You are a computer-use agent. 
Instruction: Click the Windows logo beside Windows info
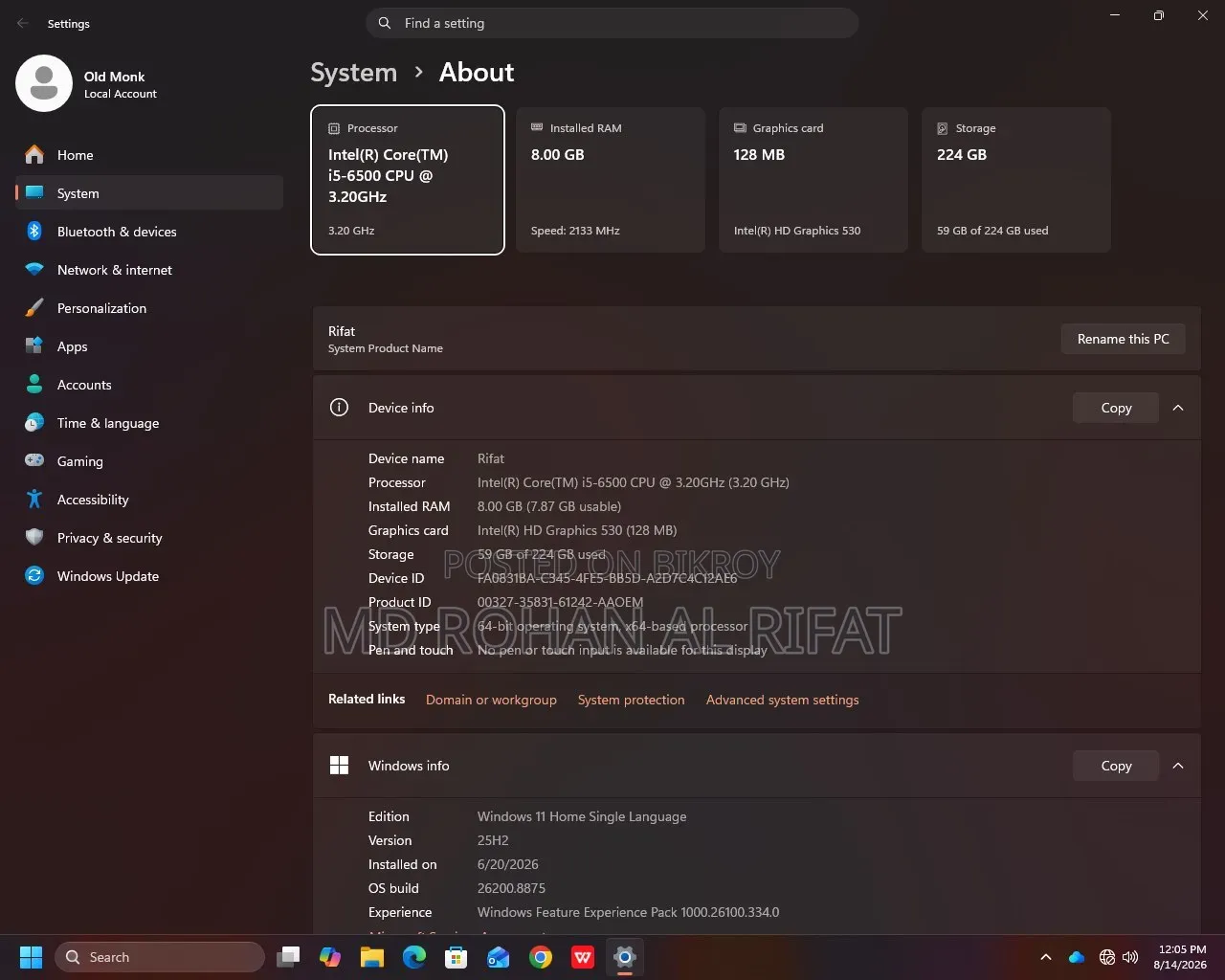click(x=339, y=766)
